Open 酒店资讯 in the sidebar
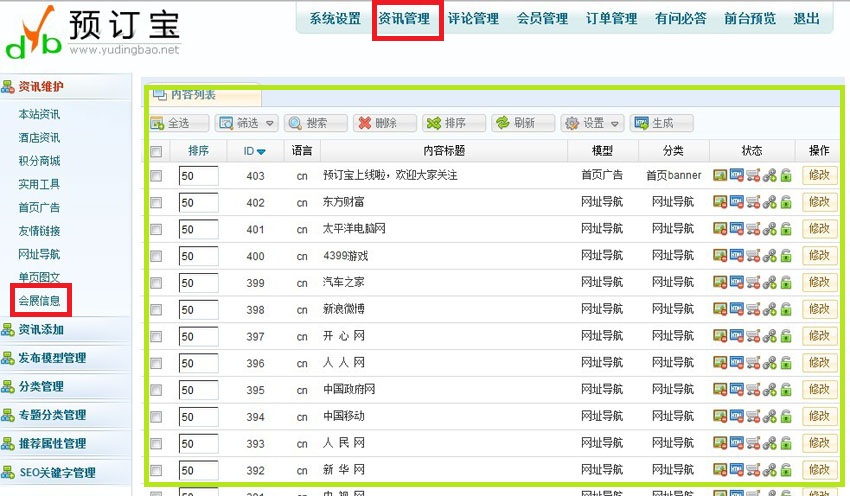The image size is (850, 496). click(39, 138)
